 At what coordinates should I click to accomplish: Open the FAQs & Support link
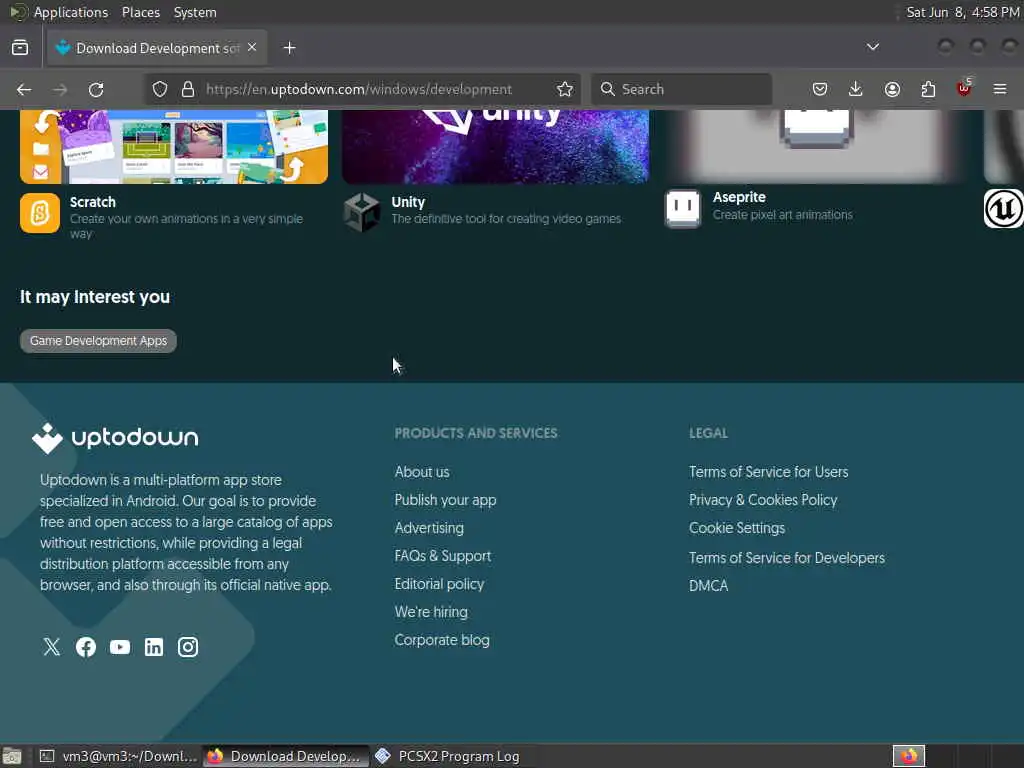point(443,556)
